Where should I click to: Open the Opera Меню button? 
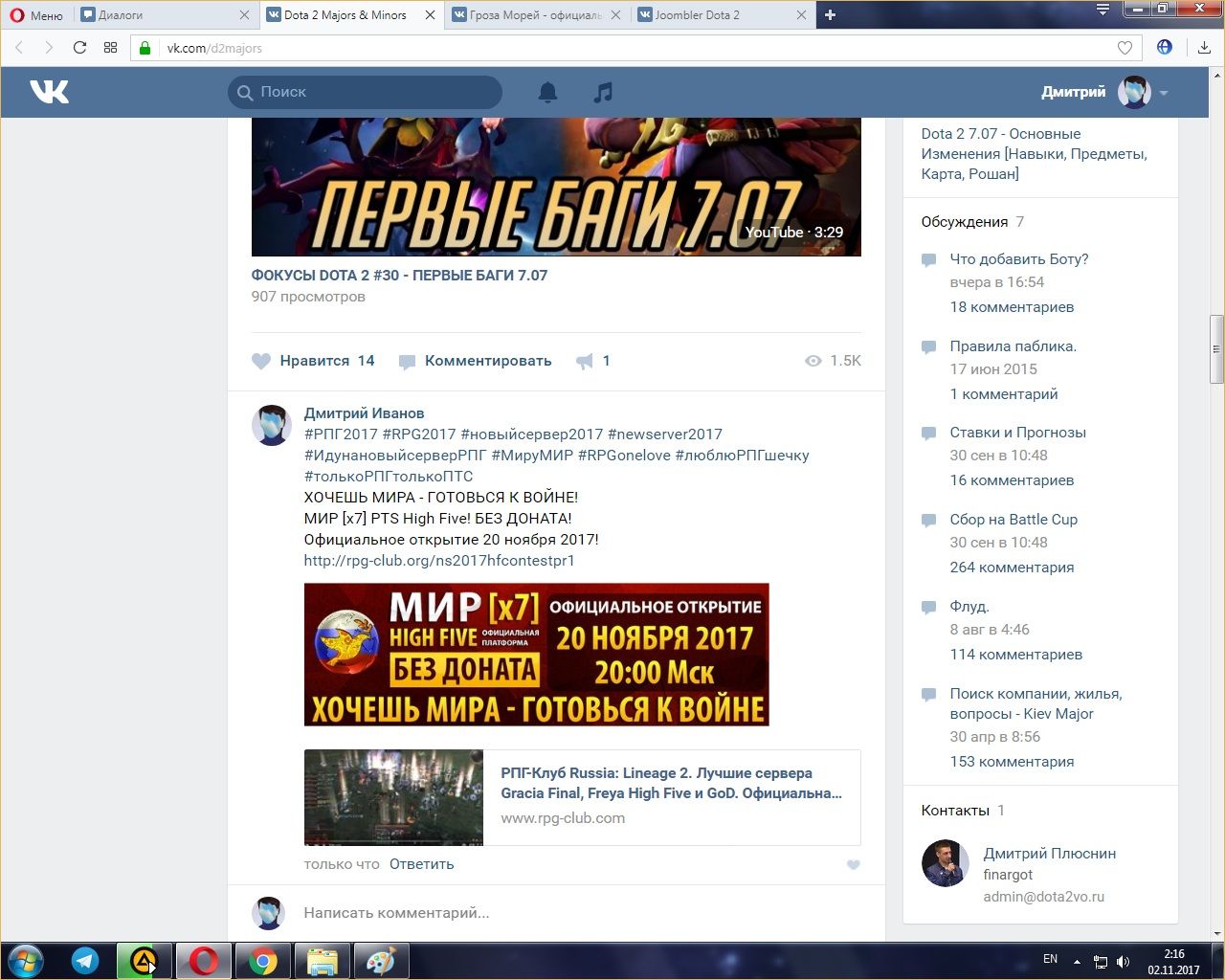(x=36, y=14)
